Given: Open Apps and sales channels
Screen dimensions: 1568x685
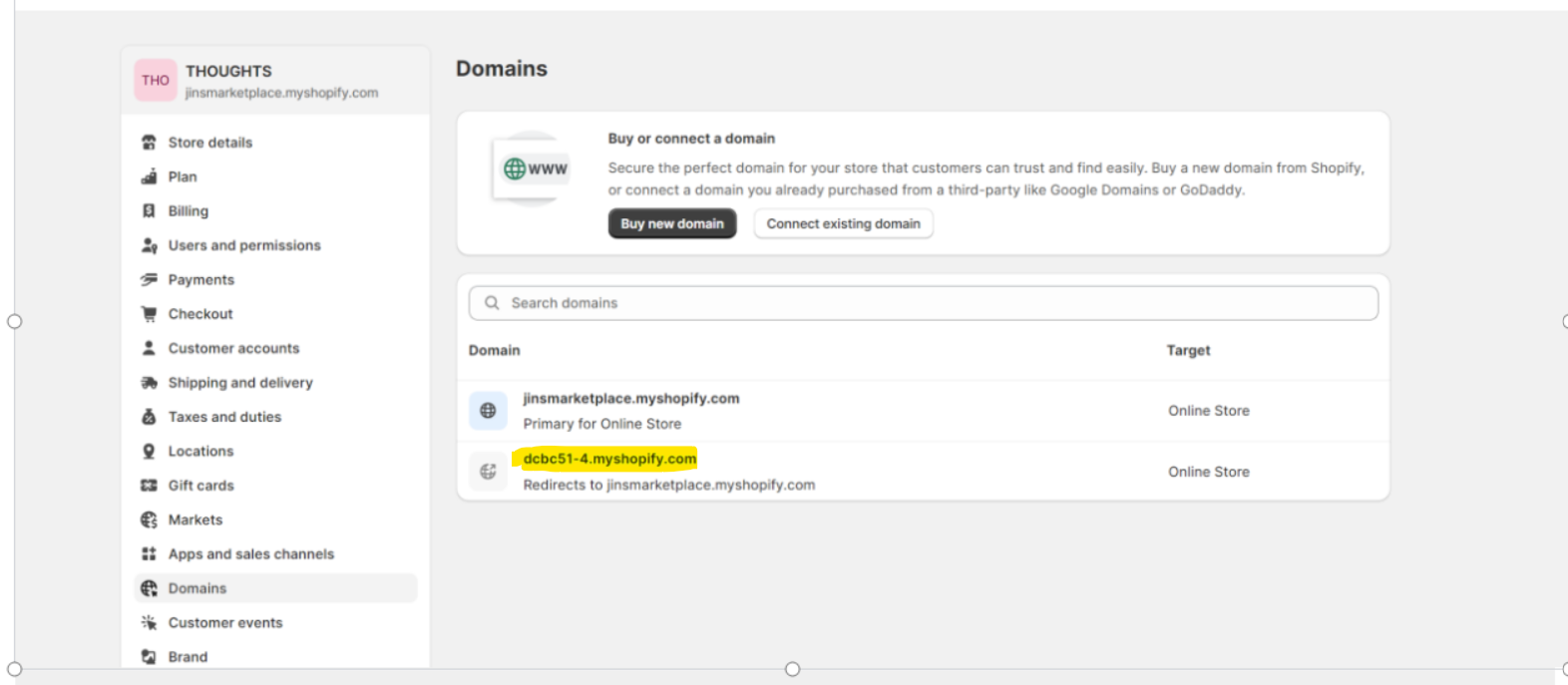Looking at the screenshot, I should [x=251, y=554].
